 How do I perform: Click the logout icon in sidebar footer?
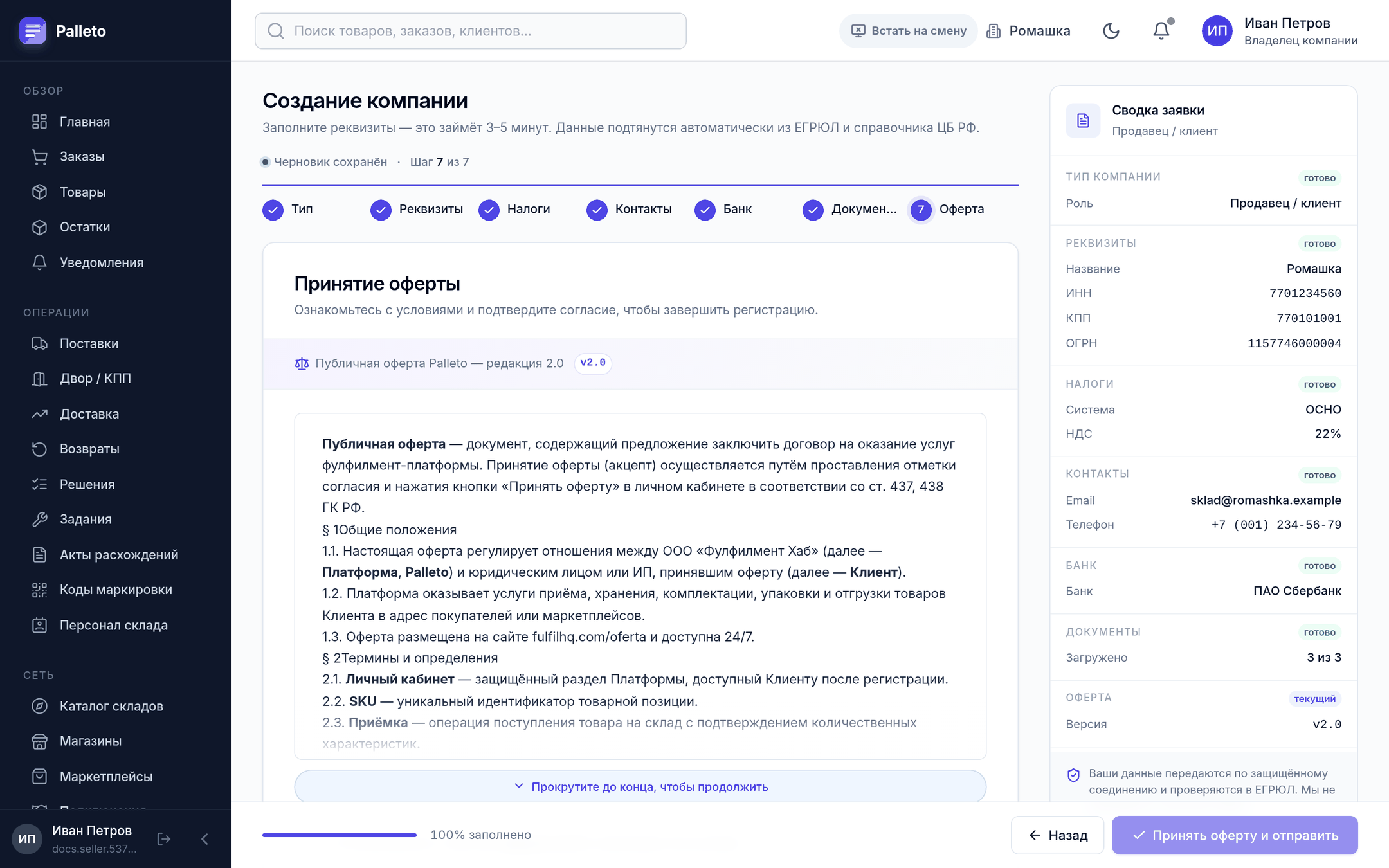[x=164, y=839]
